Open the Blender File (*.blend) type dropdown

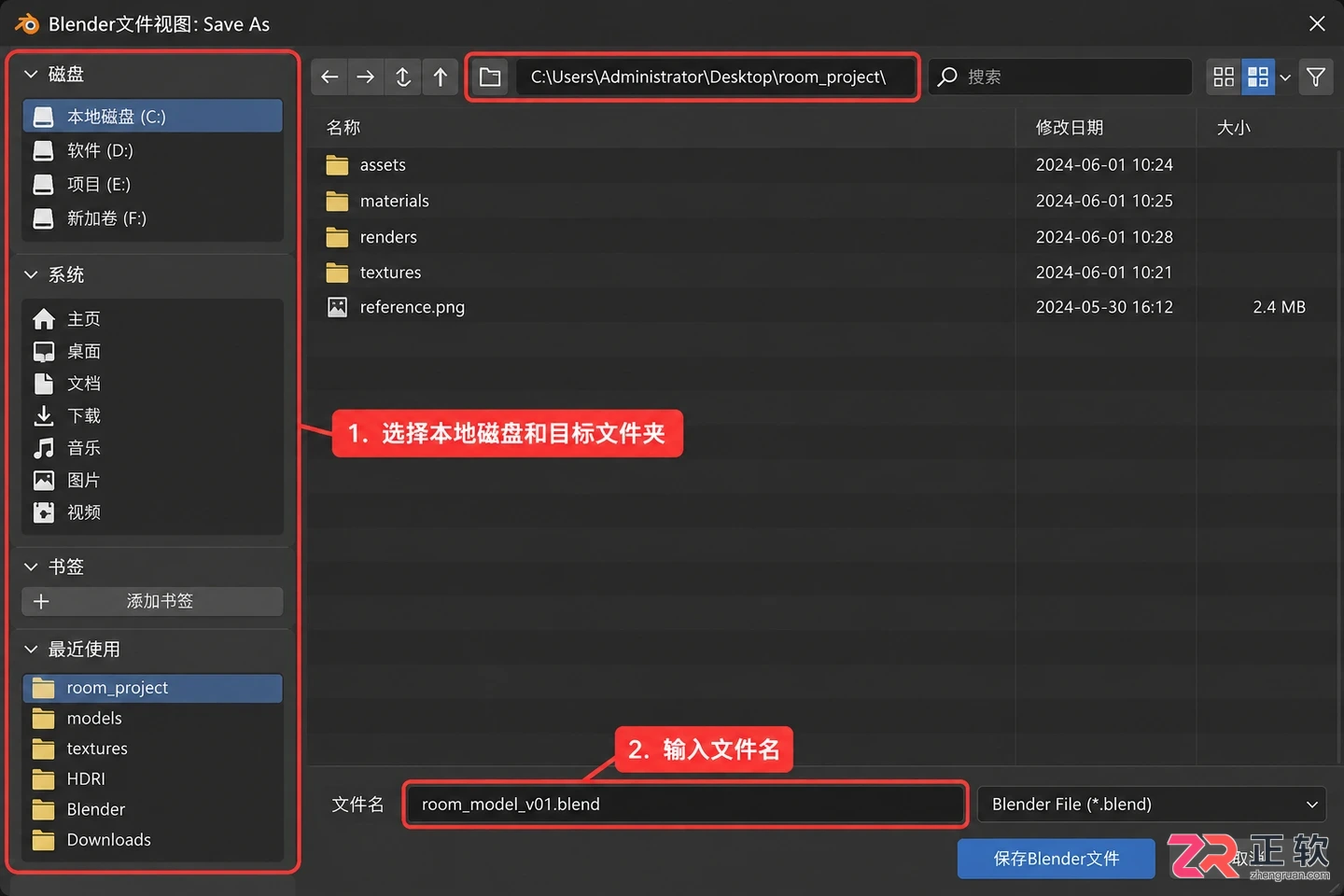1152,804
